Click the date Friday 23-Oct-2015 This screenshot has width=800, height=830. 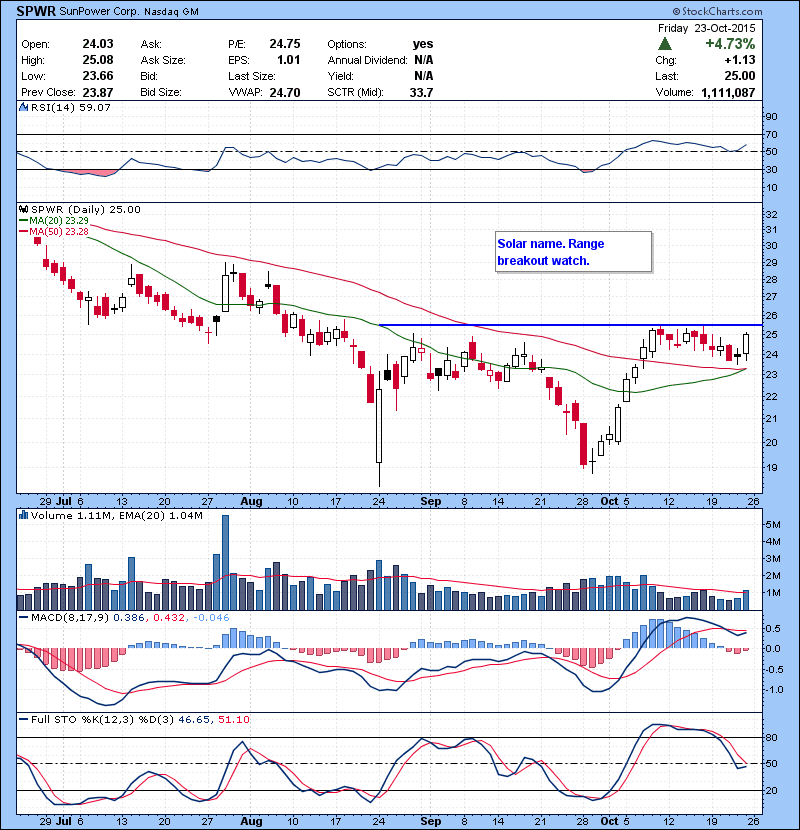(x=706, y=28)
